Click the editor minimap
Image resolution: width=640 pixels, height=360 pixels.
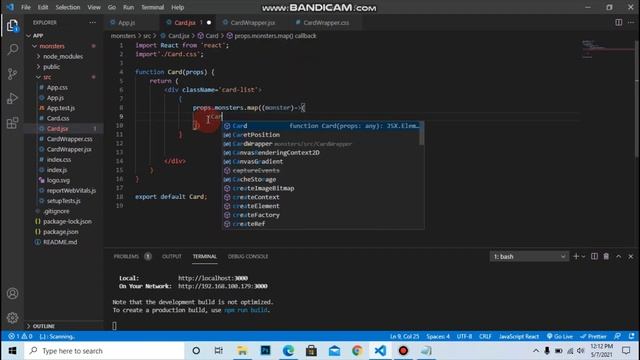pos(608,49)
